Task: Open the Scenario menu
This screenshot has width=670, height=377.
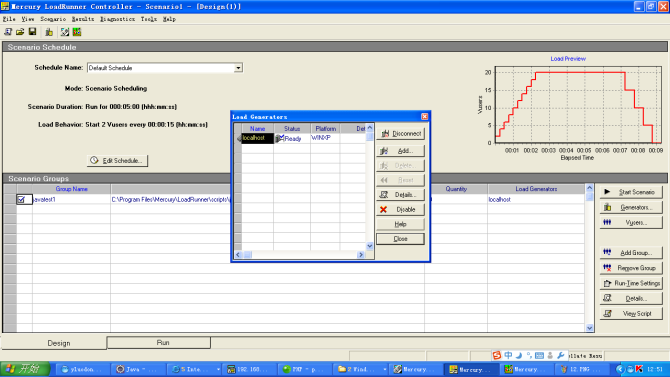Action: (x=53, y=19)
